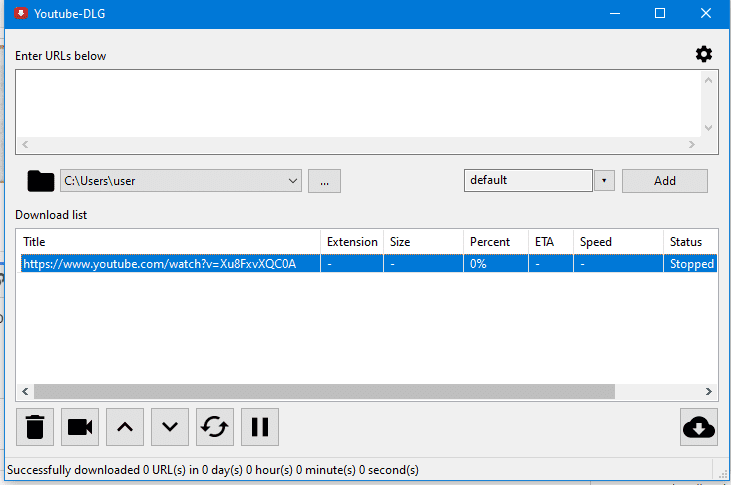Click the Stopped status cell
Screen dimensions: 731x485
(x=691, y=264)
